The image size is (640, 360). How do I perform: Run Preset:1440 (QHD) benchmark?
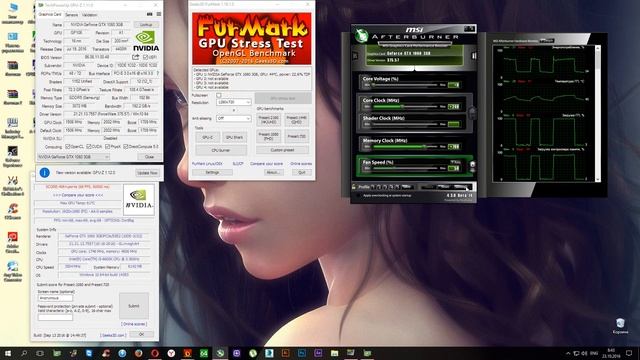click(x=296, y=120)
